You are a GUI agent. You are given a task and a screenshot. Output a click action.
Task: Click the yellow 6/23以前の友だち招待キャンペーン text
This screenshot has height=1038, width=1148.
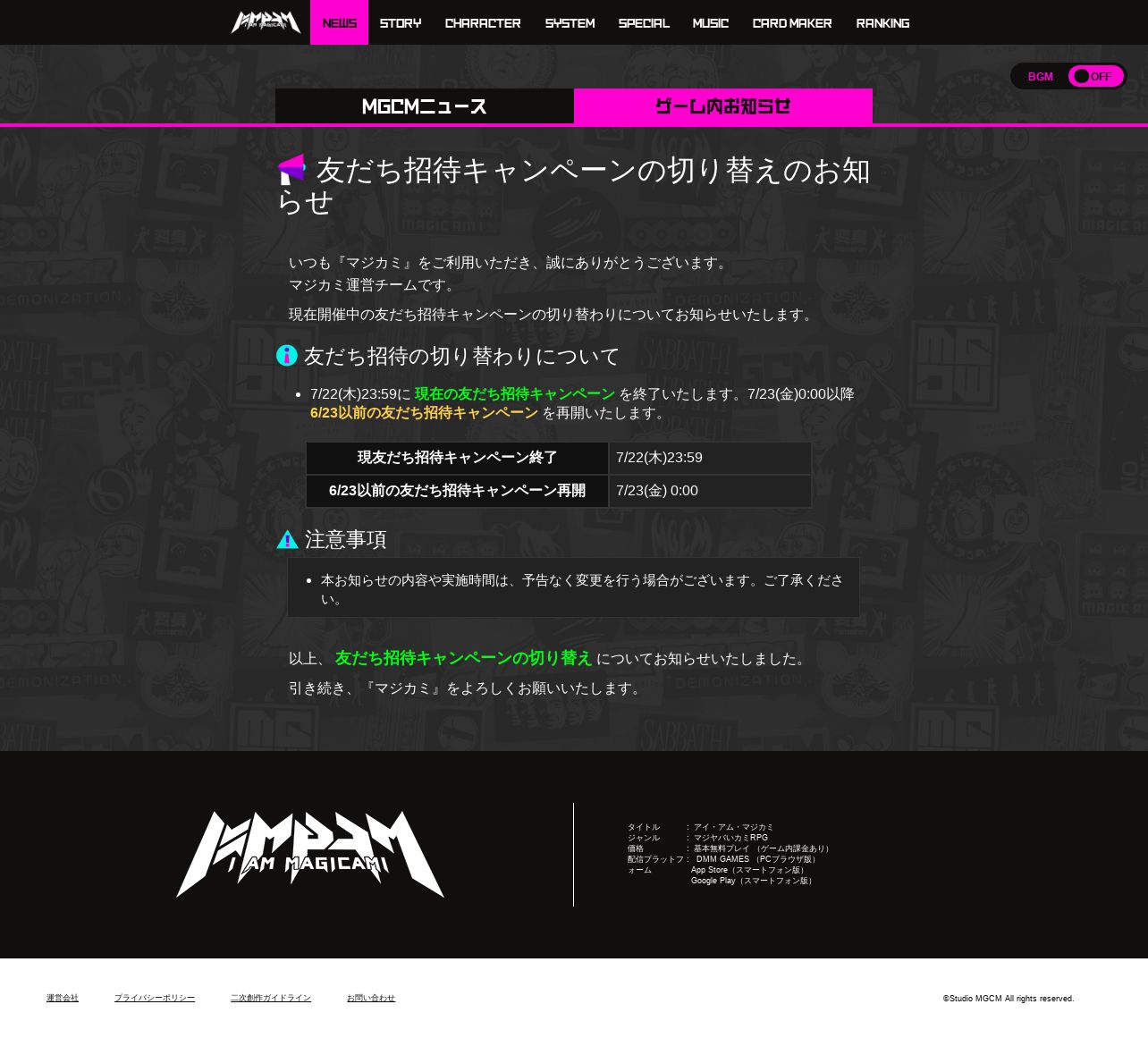[x=424, y=413]
